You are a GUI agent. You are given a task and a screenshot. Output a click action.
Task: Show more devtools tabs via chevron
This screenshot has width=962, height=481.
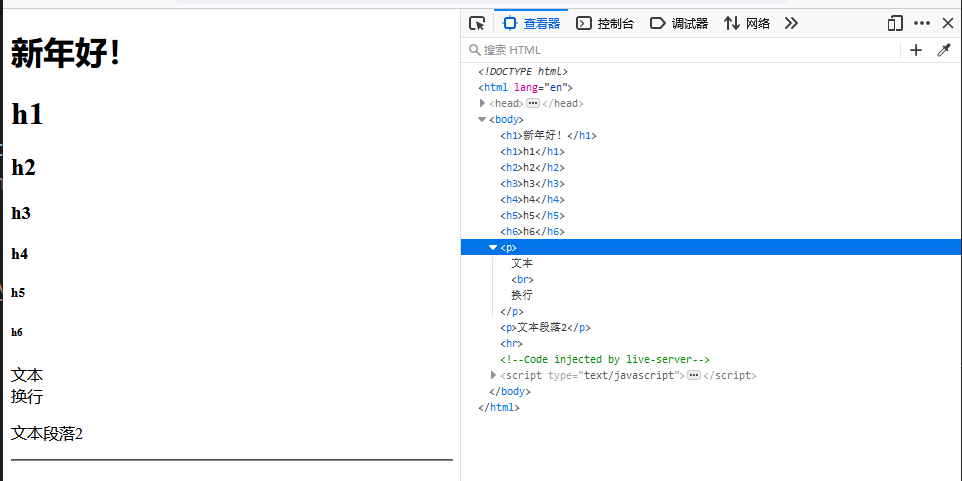coord(791,24)
